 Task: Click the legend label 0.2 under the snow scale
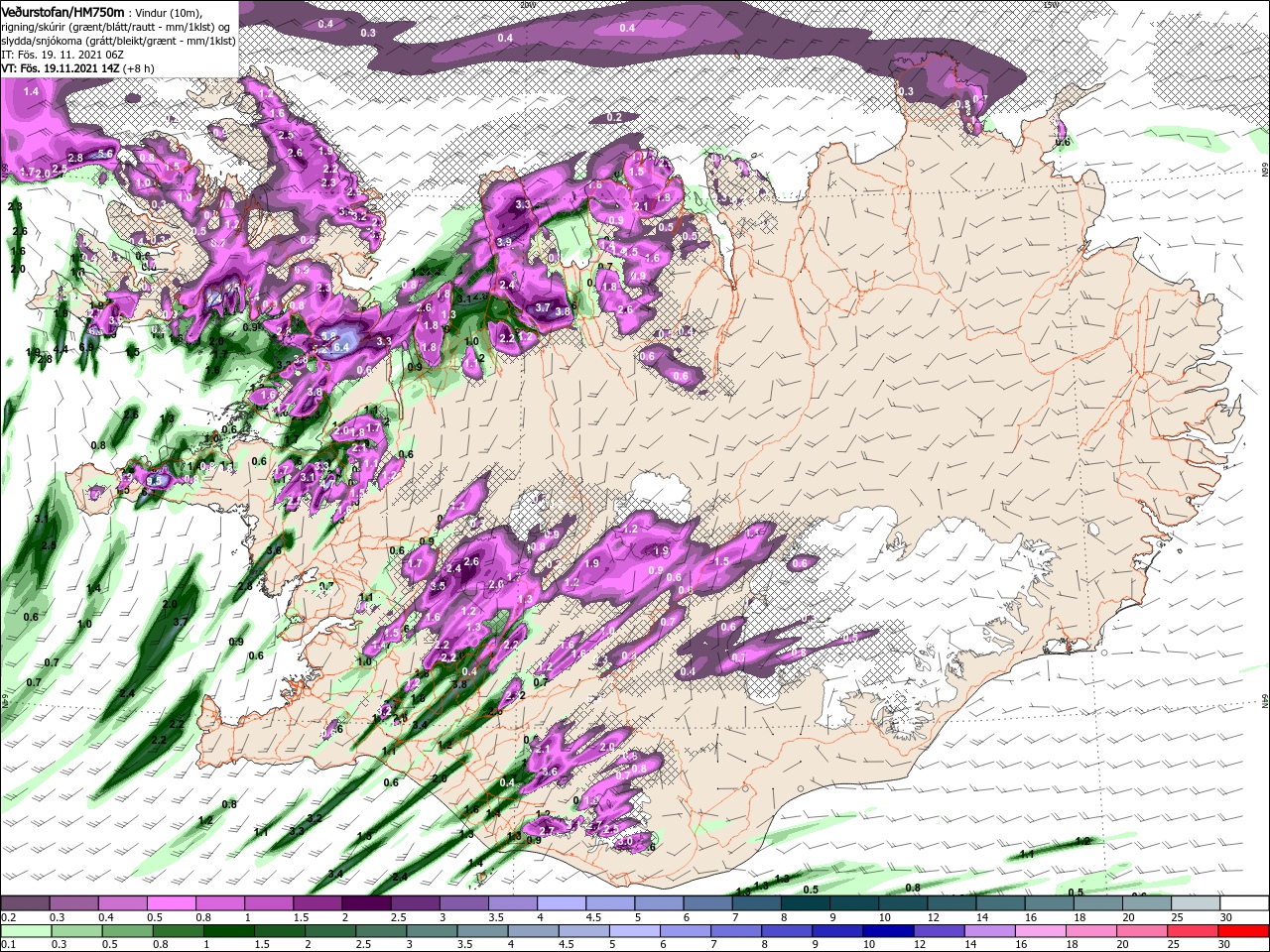point(8,917)
